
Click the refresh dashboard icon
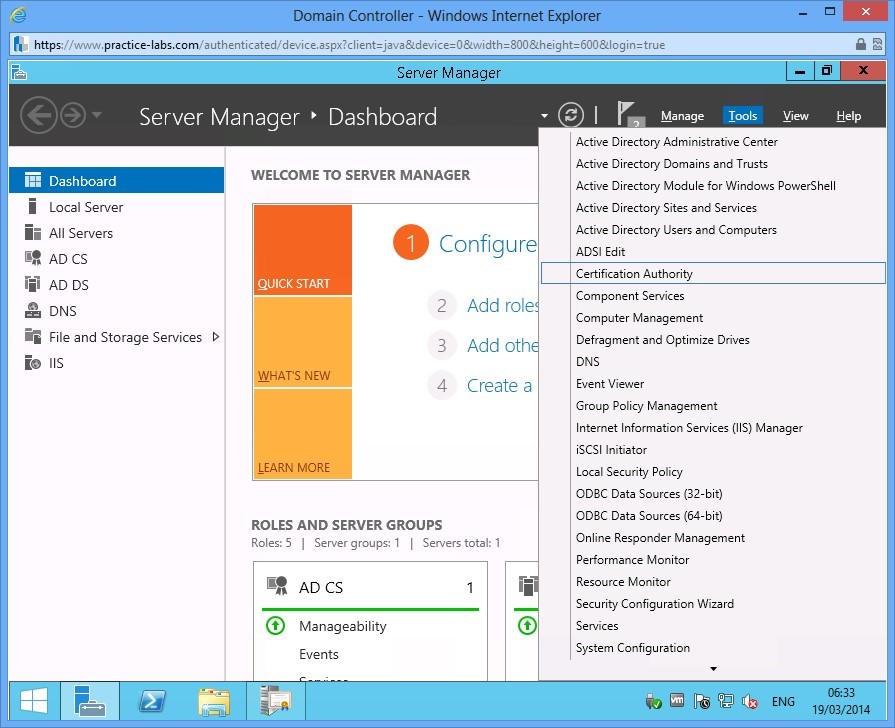click(570, 115)
